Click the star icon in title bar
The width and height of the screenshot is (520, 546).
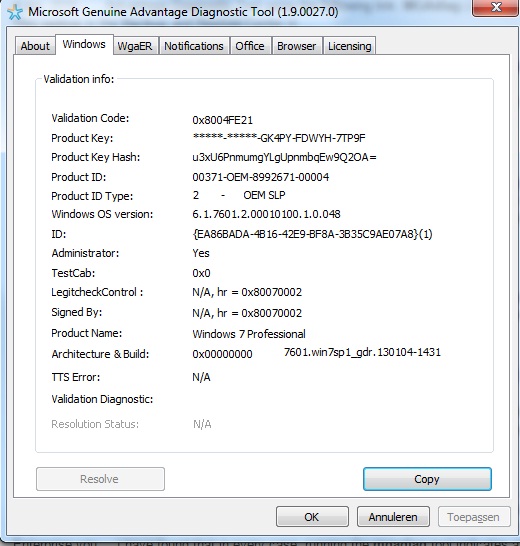tap(15, 12)
